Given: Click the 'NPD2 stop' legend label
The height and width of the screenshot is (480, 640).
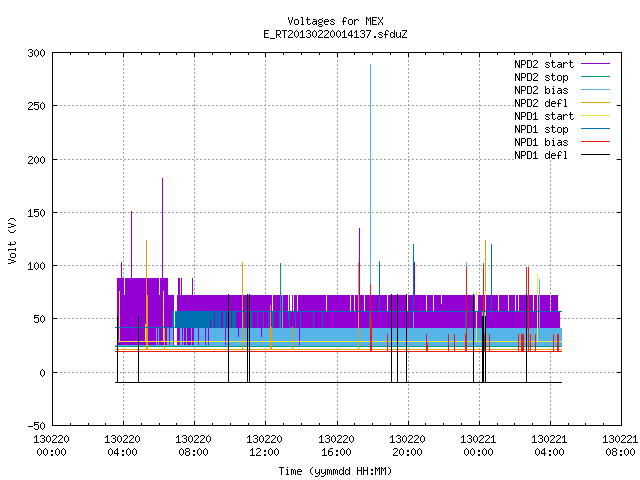Looking at the screenshot, I should coord(541,77).
